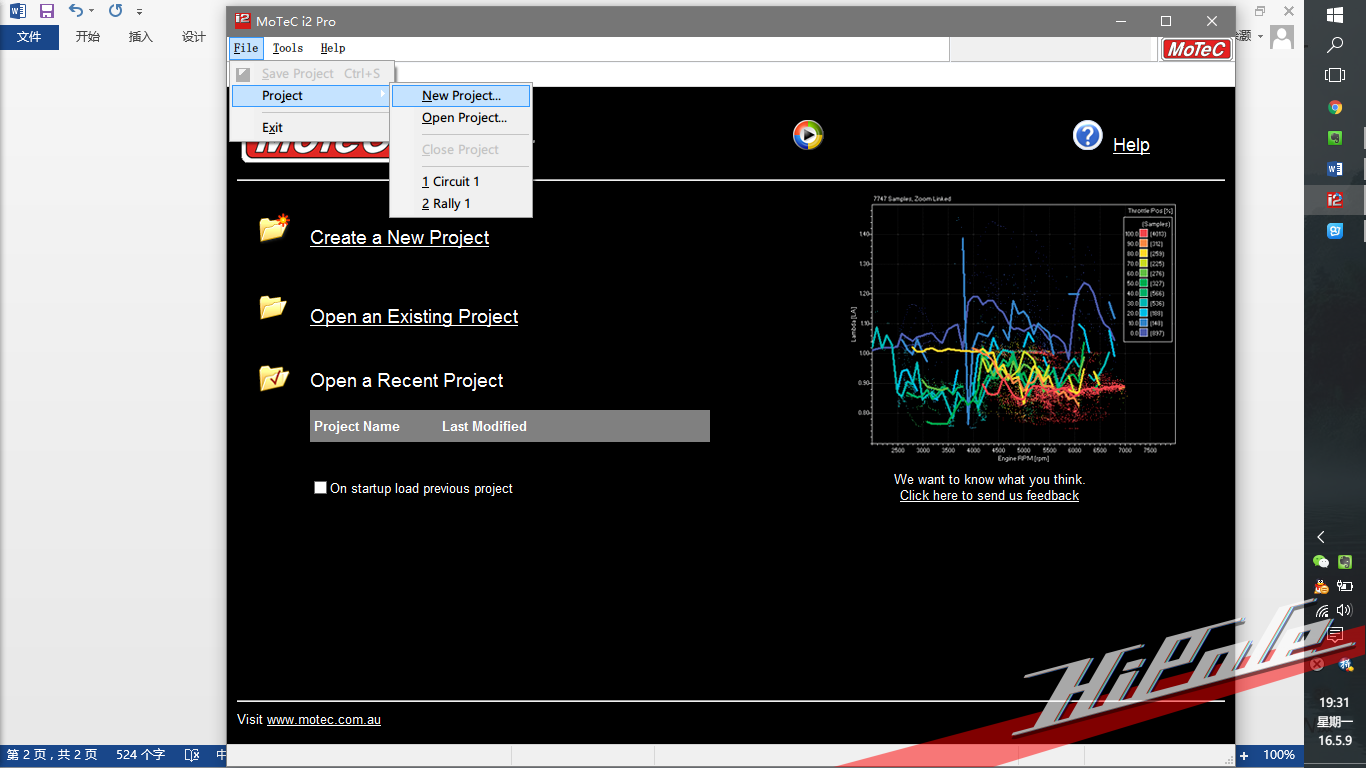Click the MoTeC logo in the top right corner
This screenshot has width=1366, height=768.
(1197, 49)
